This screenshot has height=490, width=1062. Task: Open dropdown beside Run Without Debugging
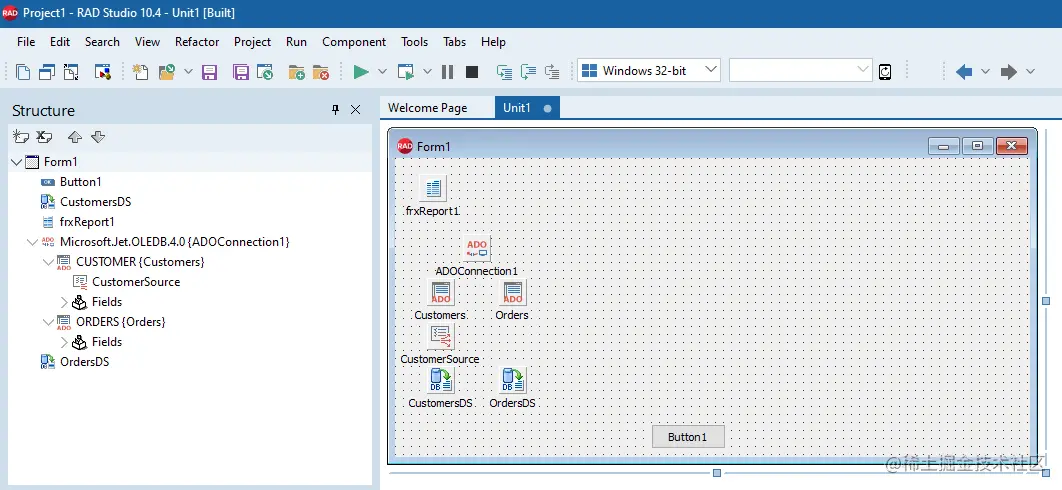click(x=427, y=72)
